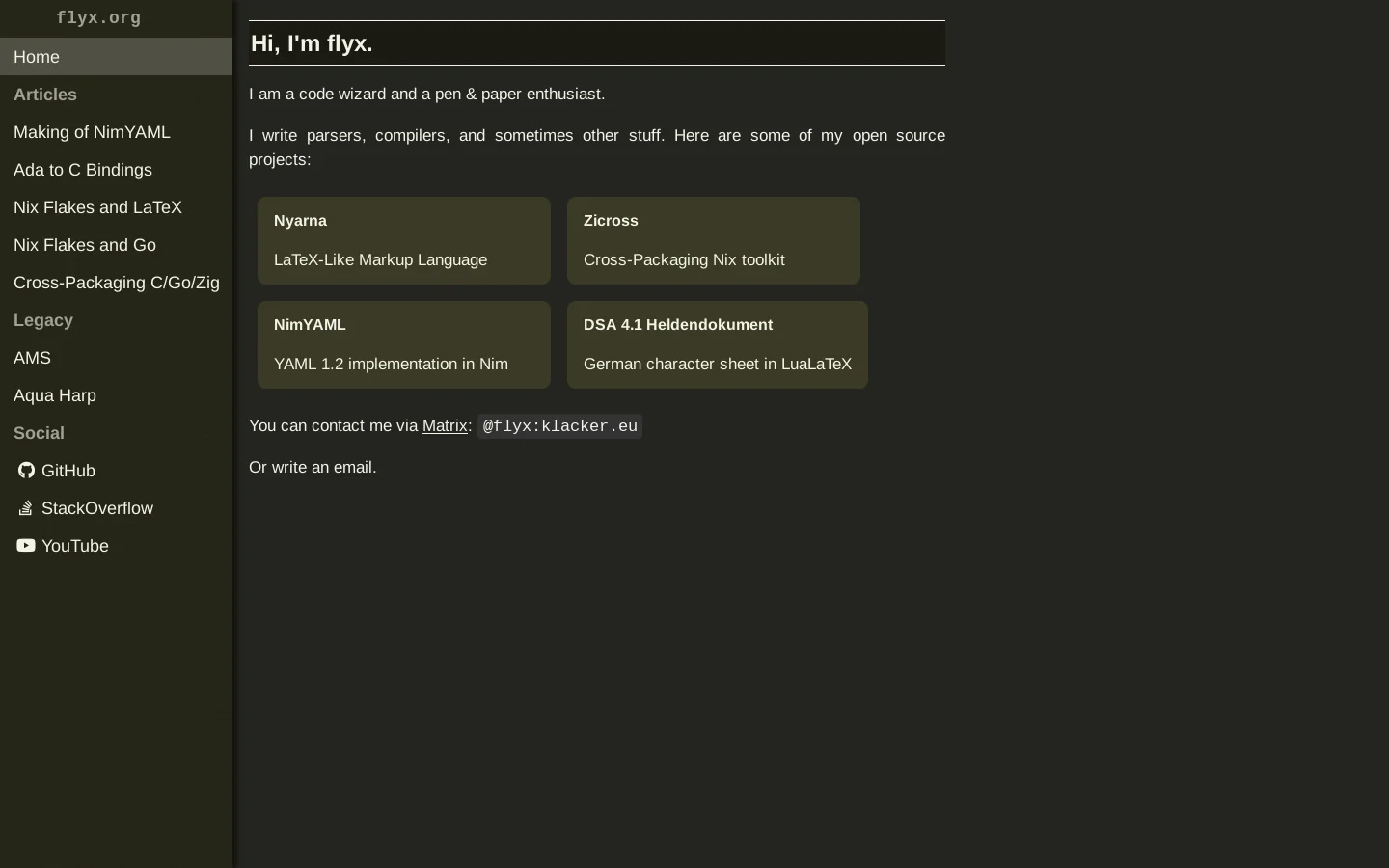Screen dimensions: 1389x868
Task: Open the Nyarna project card
Action: (404, 240)
